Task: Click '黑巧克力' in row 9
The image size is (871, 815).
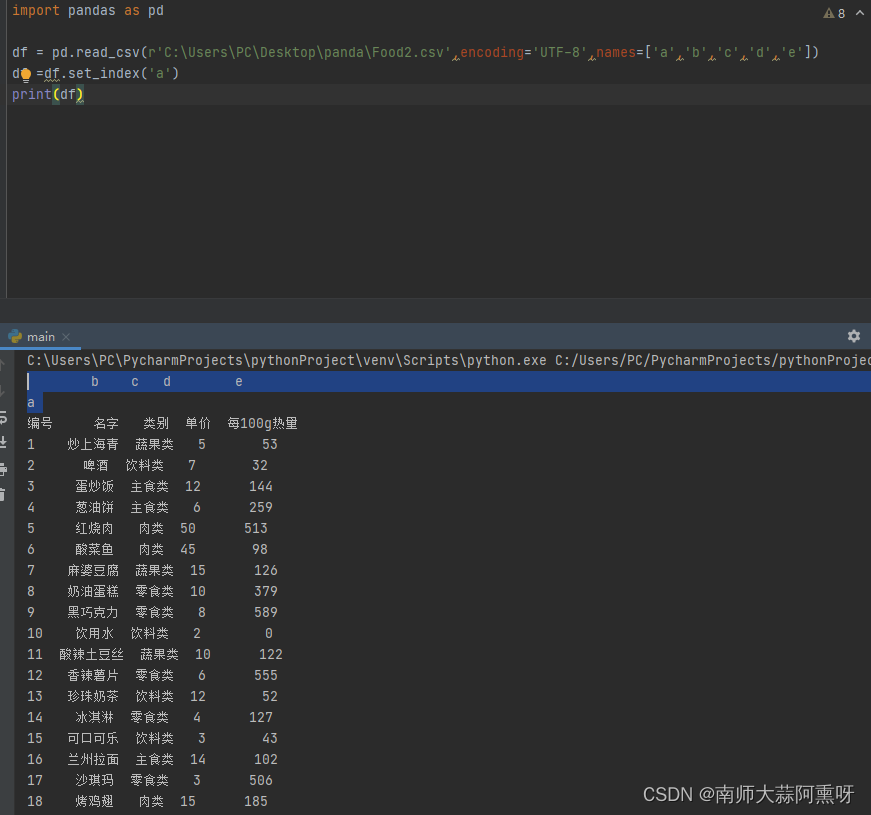Action: (93, 613)
